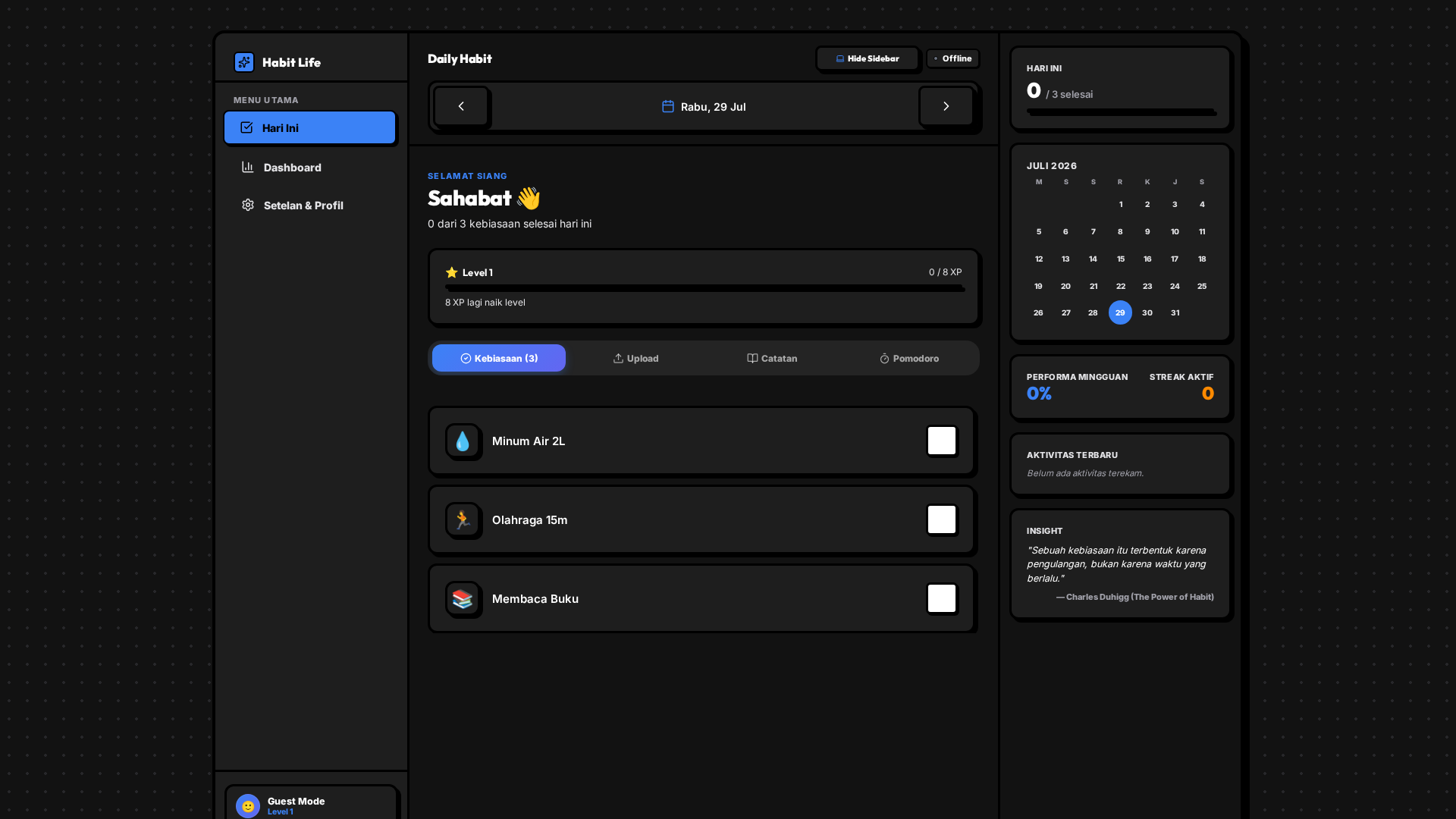Select July 28 in the calendar

(1093, 312)
